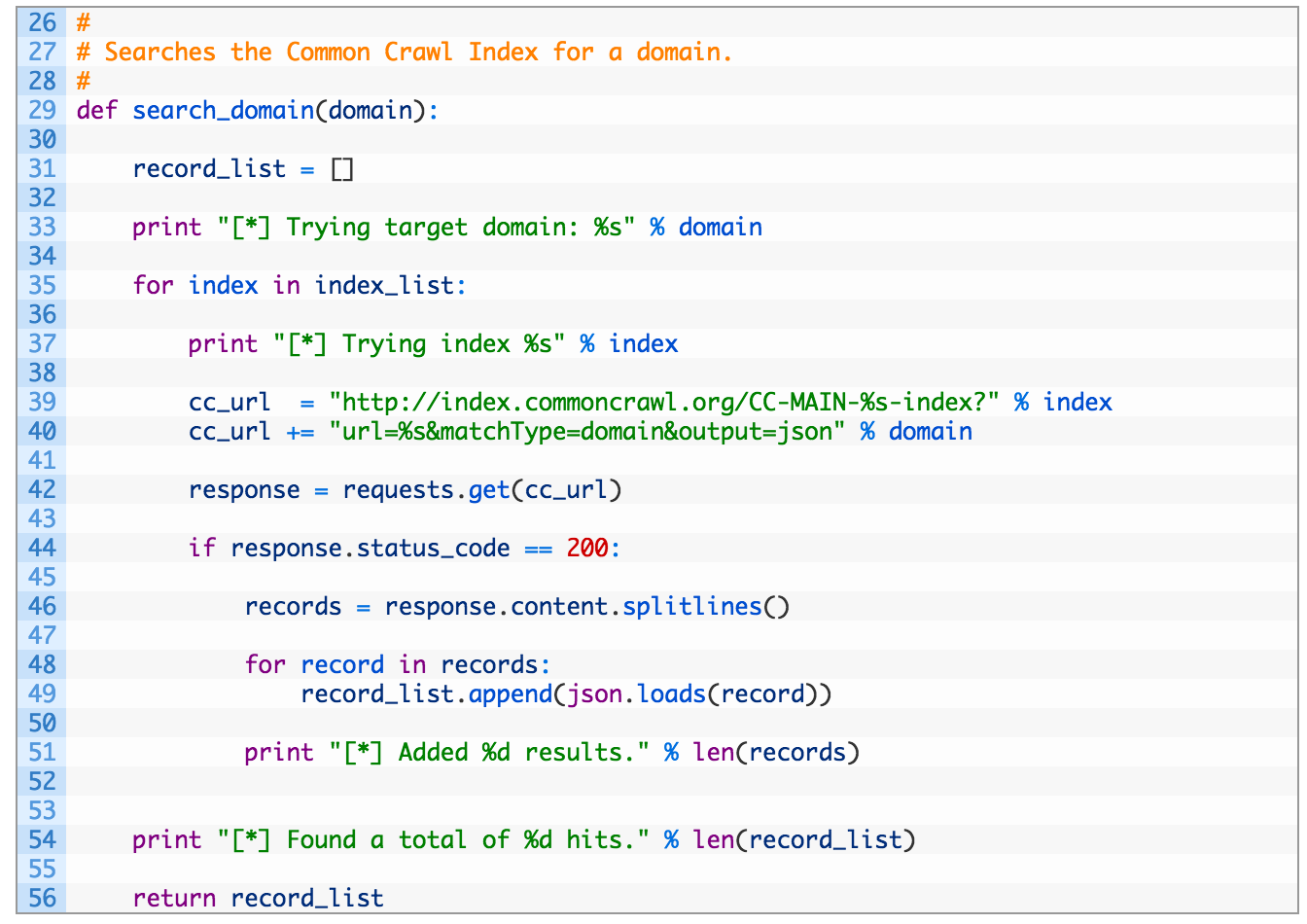Click 'len(records)' on line 51
This screenshot has height=924, width=1307.
pos(776,752)
